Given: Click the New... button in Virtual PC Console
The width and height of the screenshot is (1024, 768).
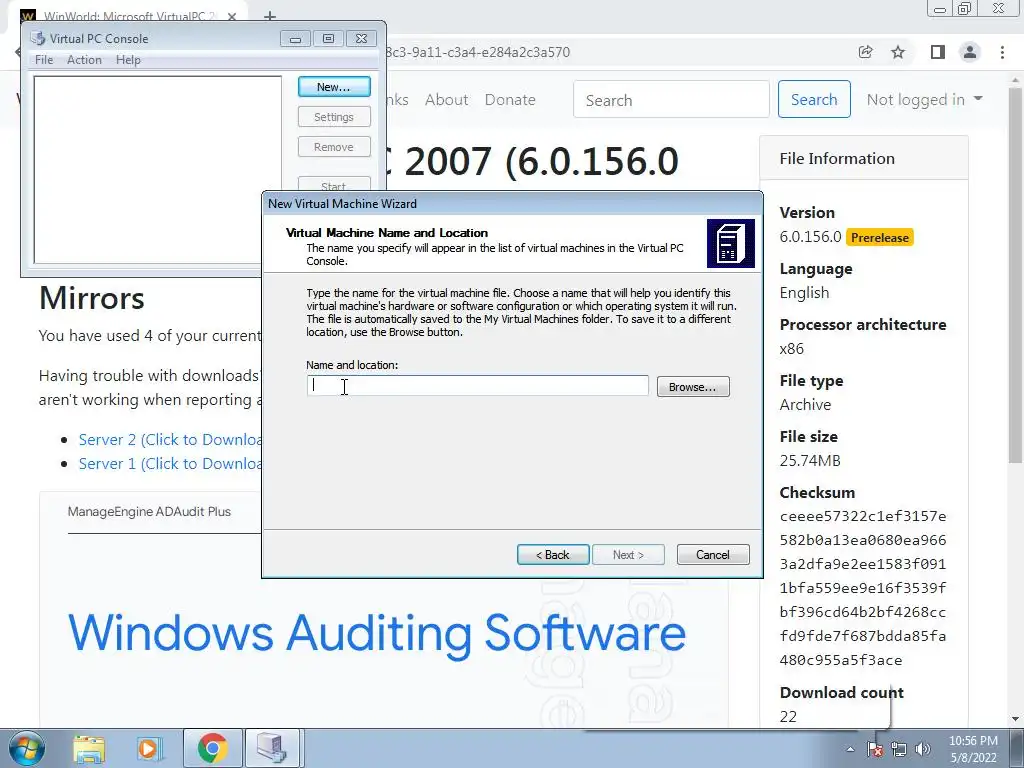Looking at the screenshot, I should click(334, 87).
